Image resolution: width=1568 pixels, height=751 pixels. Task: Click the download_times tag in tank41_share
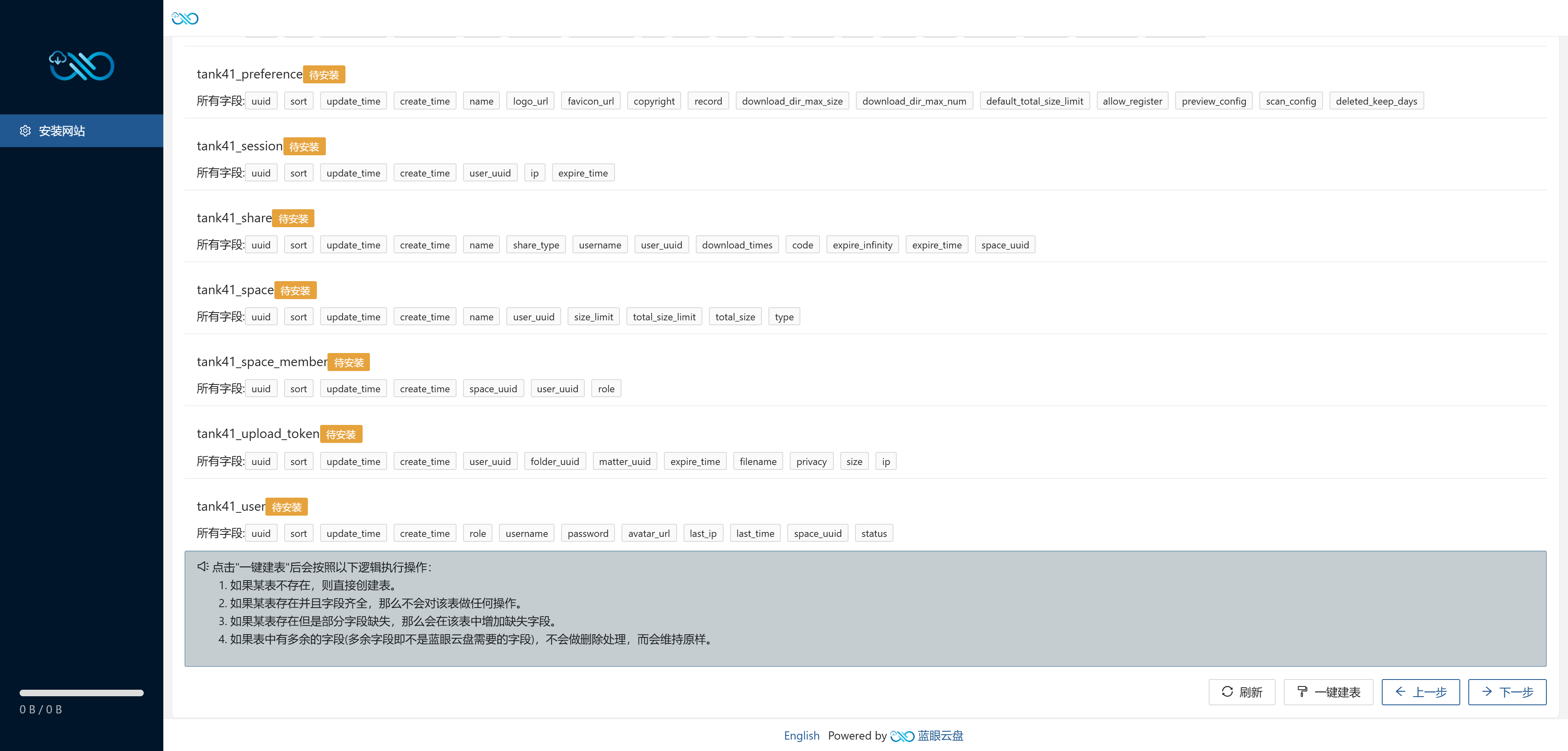(x=737, y=245)
